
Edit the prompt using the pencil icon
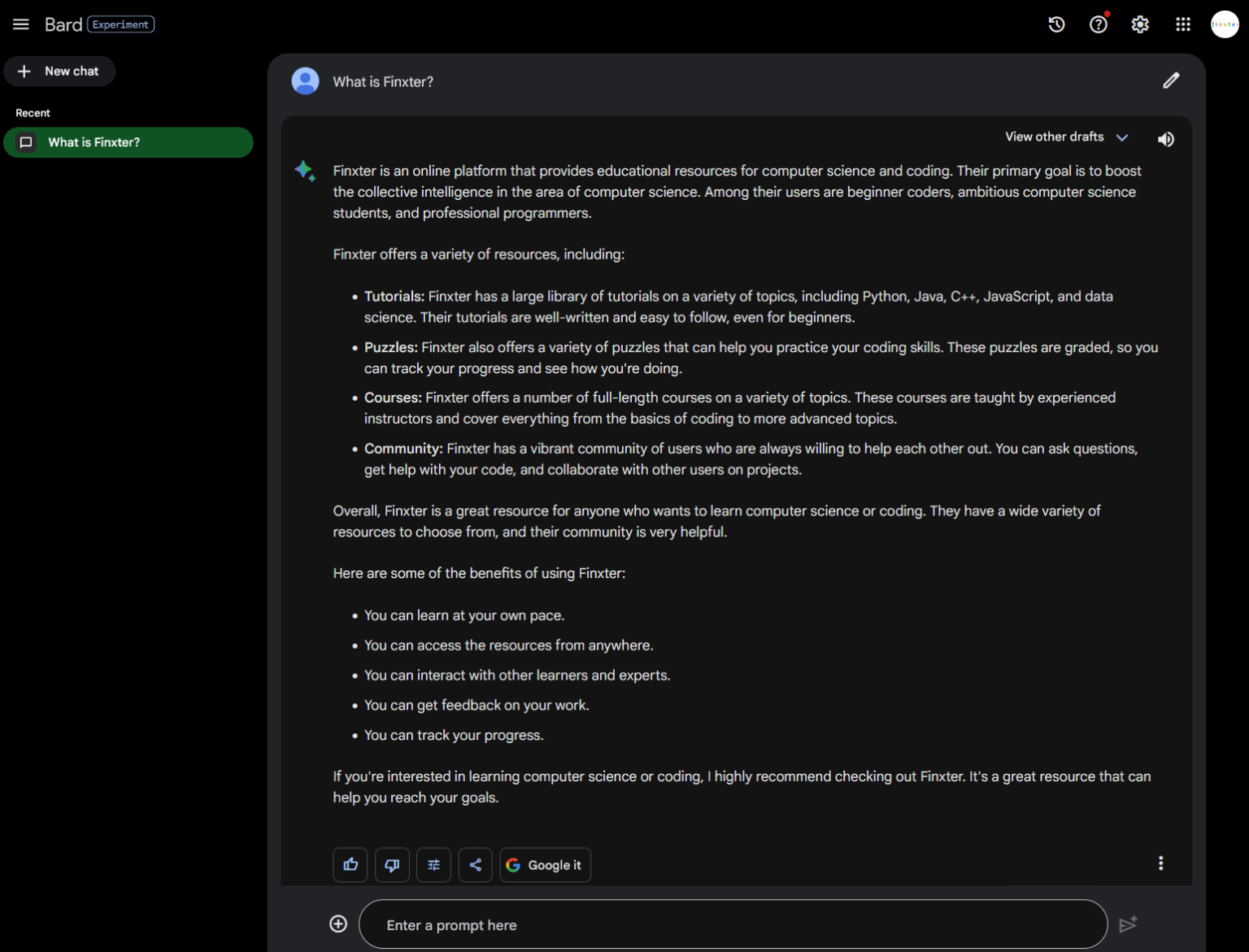coord(1171,80)
